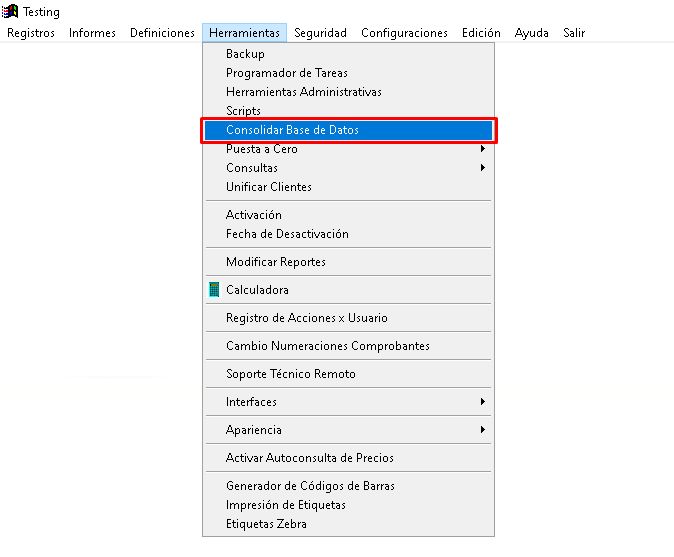The height and width of the screenshot is (557, 674).
Task: Open the Backup menu entry
Action: (245, 54)
